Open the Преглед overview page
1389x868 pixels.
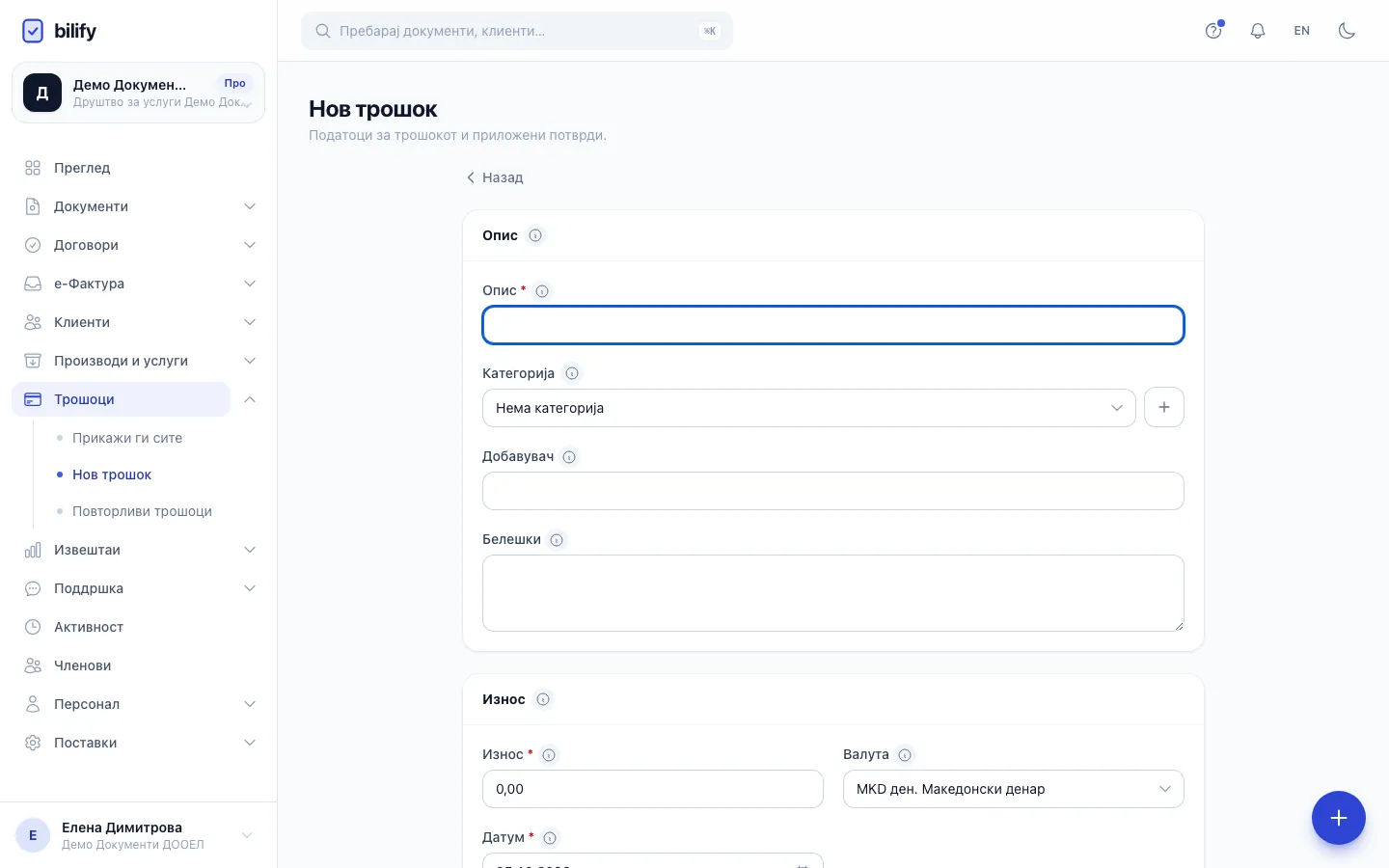(x=139, y=168)
